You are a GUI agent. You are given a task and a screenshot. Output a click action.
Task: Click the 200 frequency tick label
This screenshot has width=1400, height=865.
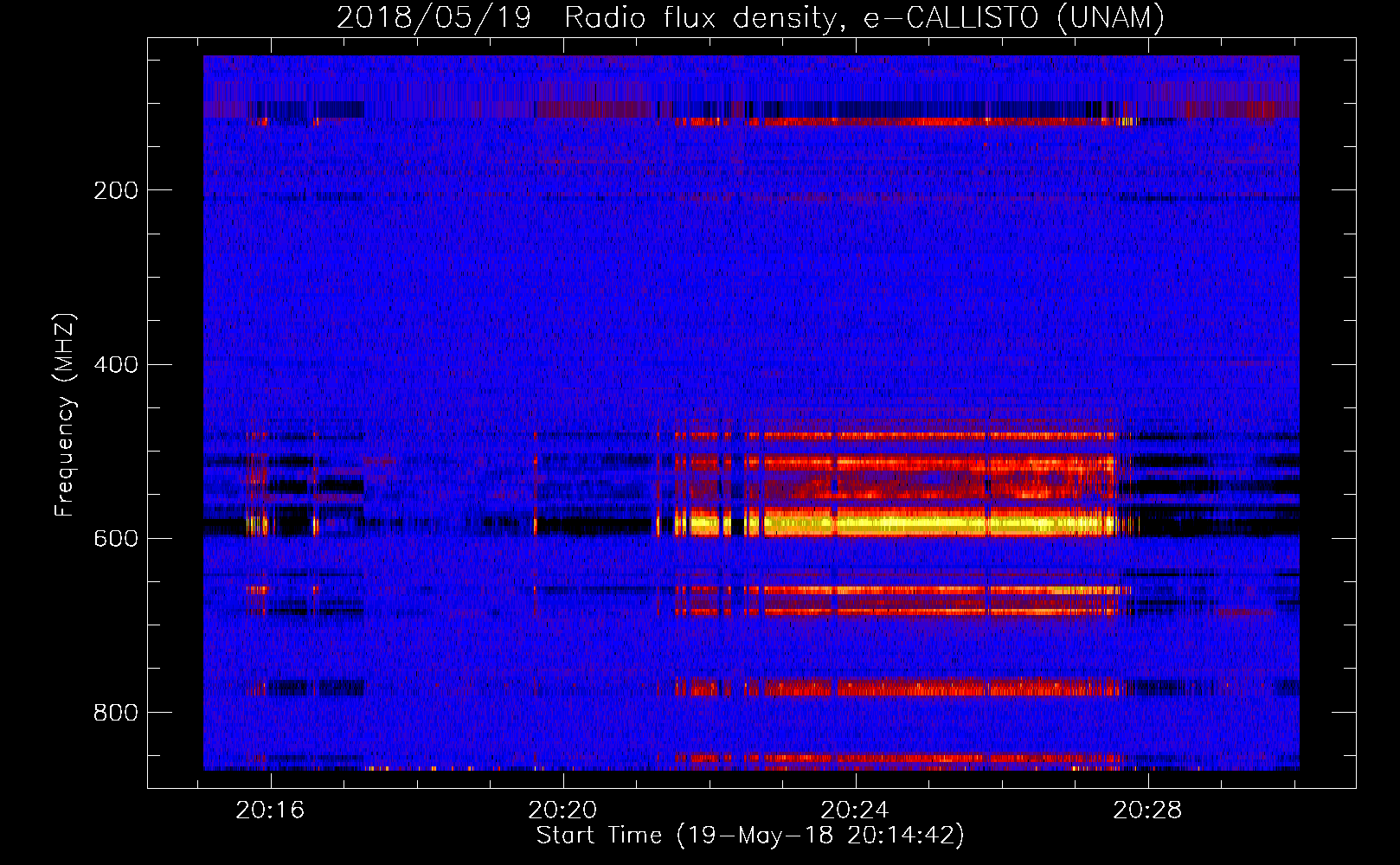click(116, 190)
